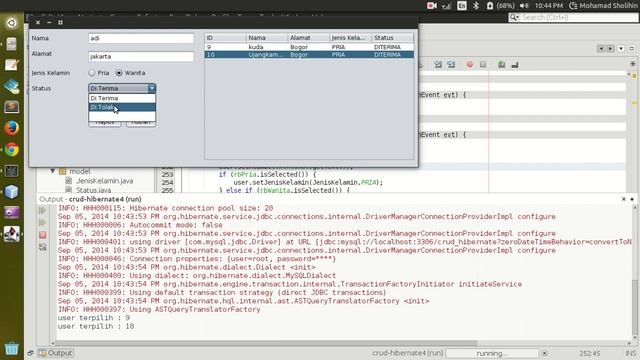The width and height of the screenshot is (640, 360).
Task: Click the "user terpilih : 10" output line
Action: point(96,326)
